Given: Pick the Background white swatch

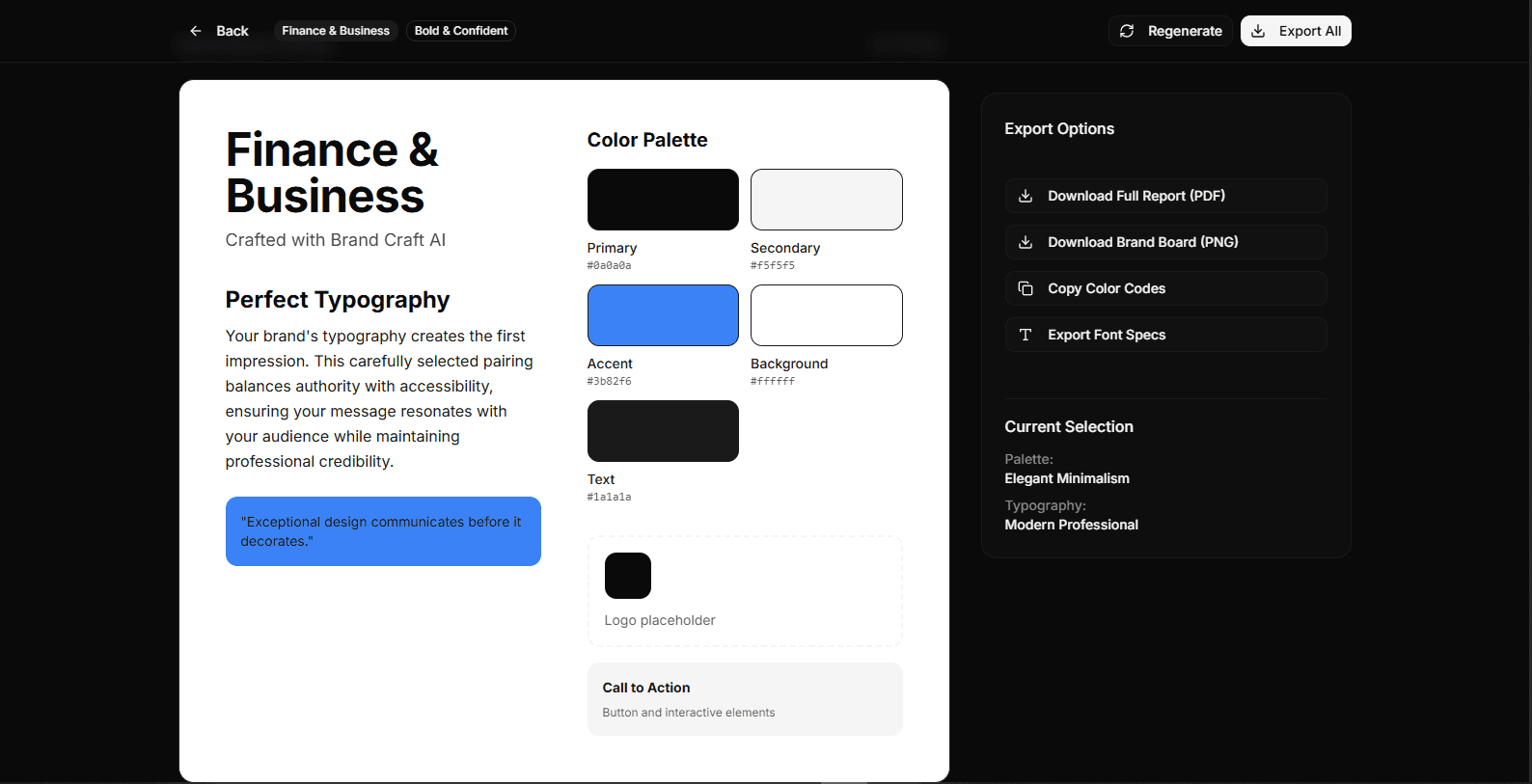Looking at the screenshot, I should click(827, 315).
